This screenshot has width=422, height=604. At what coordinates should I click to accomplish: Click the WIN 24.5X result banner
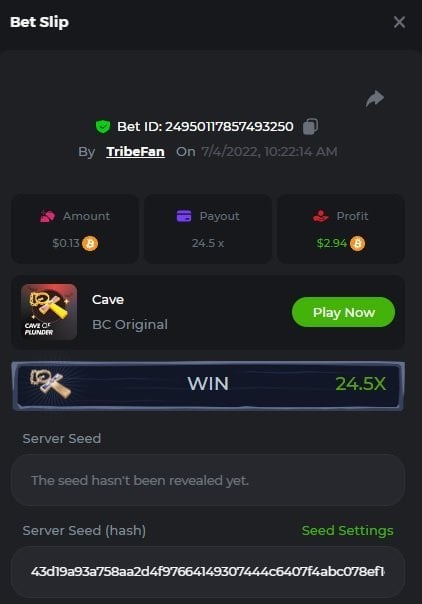(208, 386)
